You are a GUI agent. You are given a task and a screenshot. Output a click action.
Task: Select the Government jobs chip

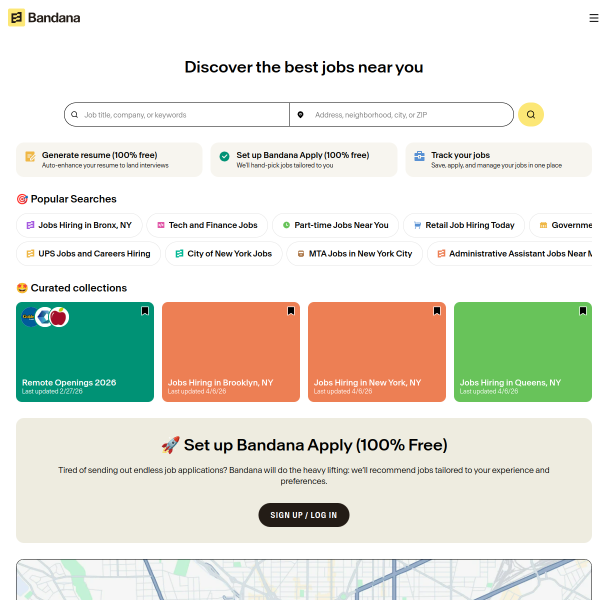tap(561, 225)
